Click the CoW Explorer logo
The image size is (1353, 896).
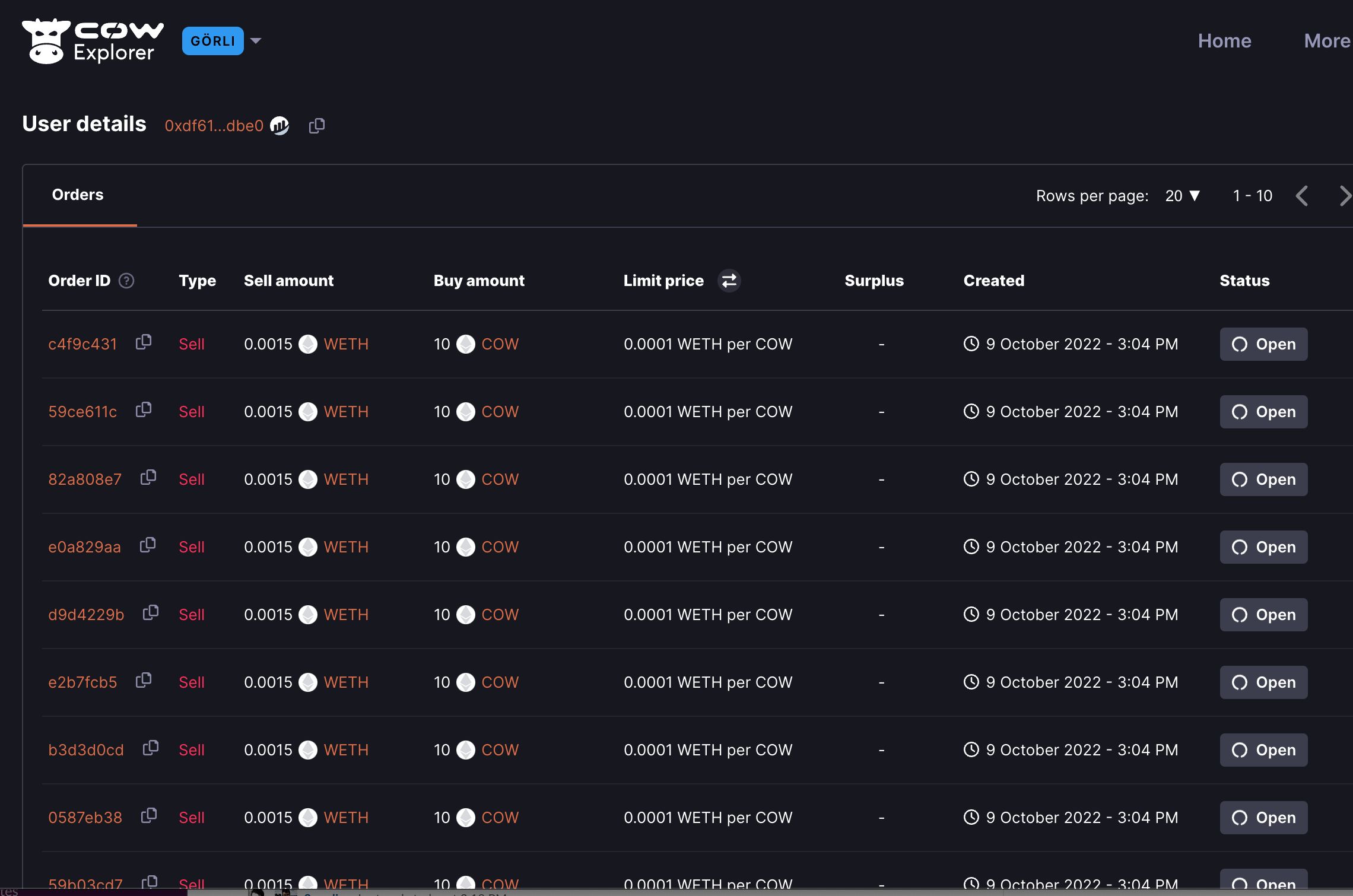[93, 41]
